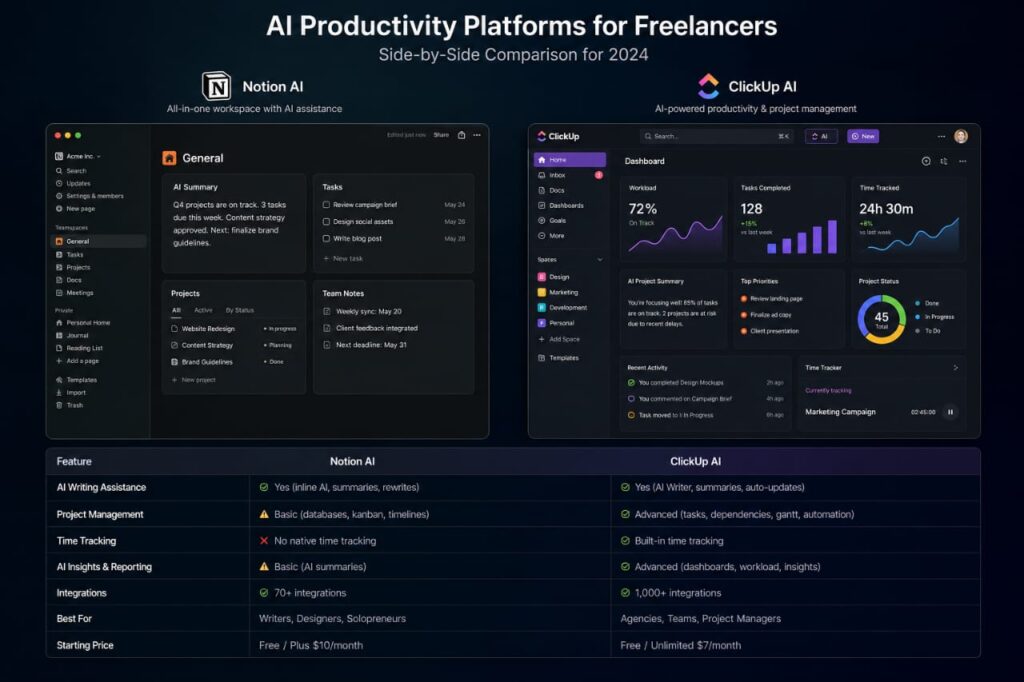Open Notion page more-options ellipsis
This screenshot has height=682, width=1024.
[477, 135]
